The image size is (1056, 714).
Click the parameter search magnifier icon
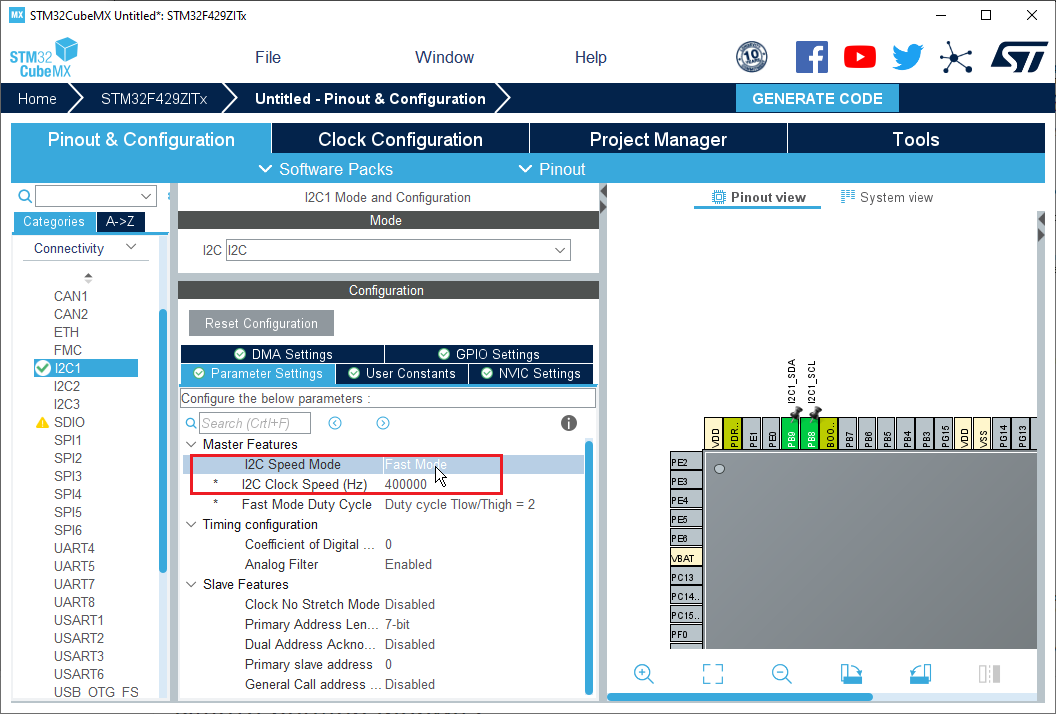click(x=191, y=423)
